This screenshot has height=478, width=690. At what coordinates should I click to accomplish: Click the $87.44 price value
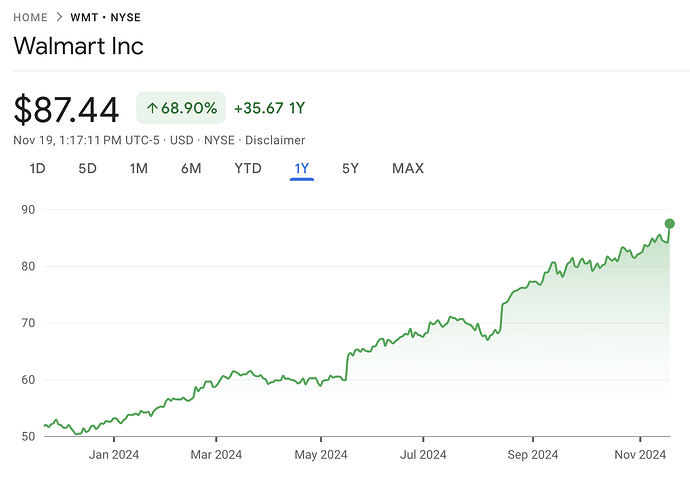point(66,110)
